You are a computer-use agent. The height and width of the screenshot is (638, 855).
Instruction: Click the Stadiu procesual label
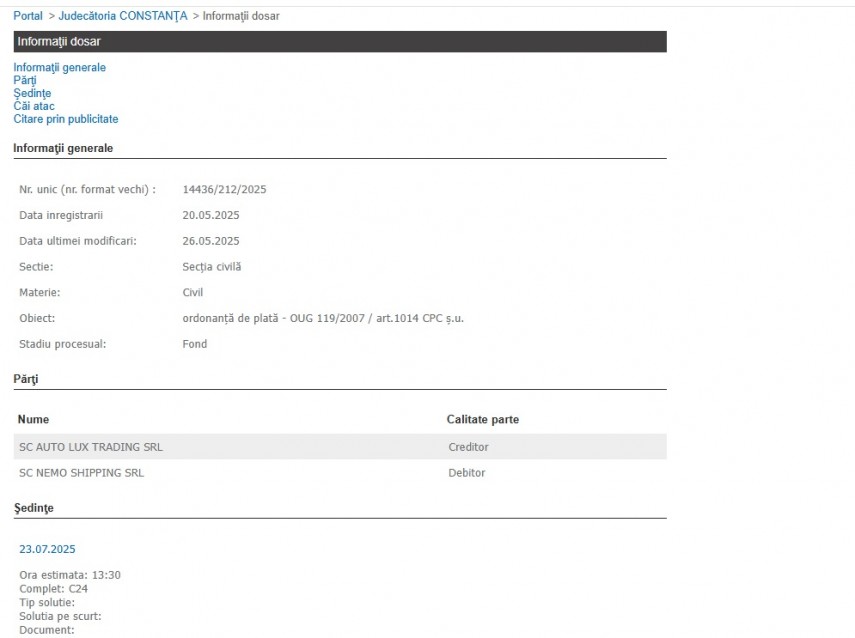click(x=63, y=344)
